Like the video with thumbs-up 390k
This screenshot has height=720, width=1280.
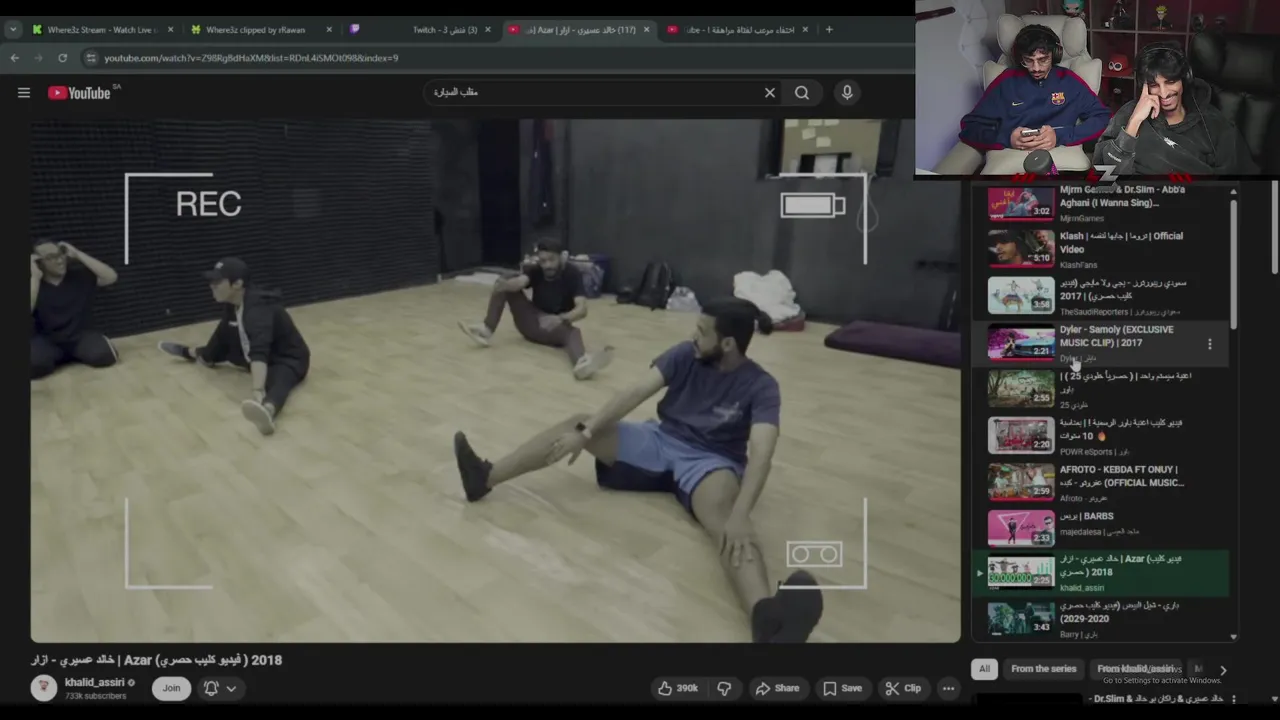[x=677, y=688]
